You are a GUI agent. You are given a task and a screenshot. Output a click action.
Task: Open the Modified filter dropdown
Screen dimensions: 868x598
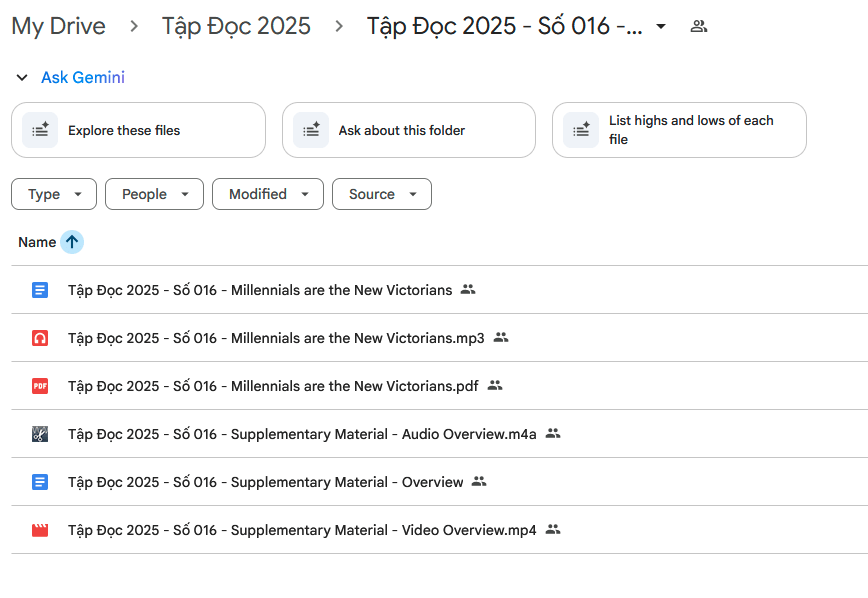[x=267, y=194]
